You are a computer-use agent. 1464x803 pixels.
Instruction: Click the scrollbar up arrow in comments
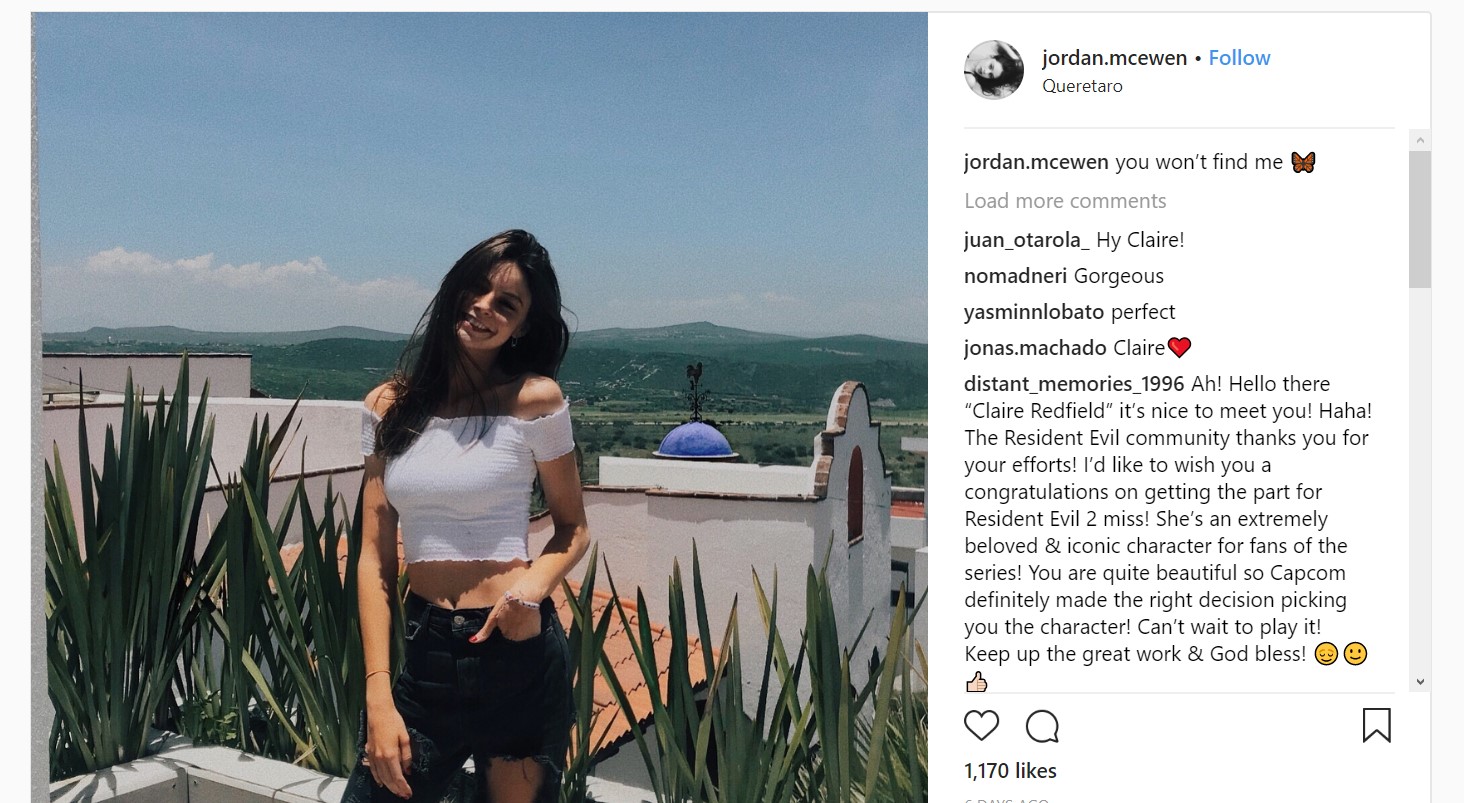tap(1419, 140)
